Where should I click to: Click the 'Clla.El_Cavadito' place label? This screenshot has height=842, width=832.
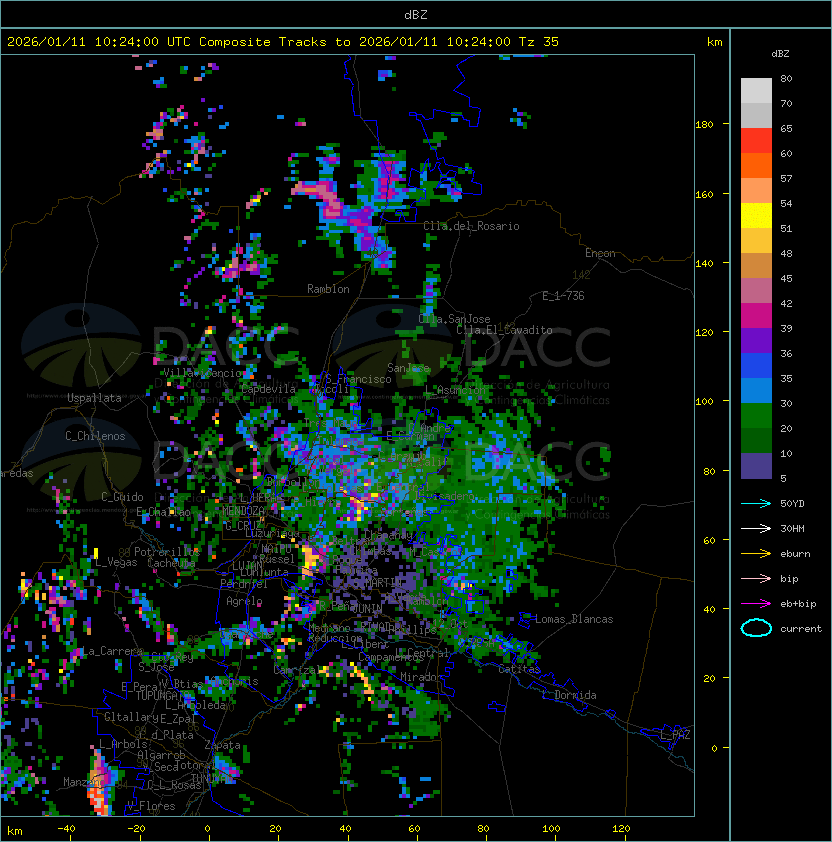coord(504,330)
